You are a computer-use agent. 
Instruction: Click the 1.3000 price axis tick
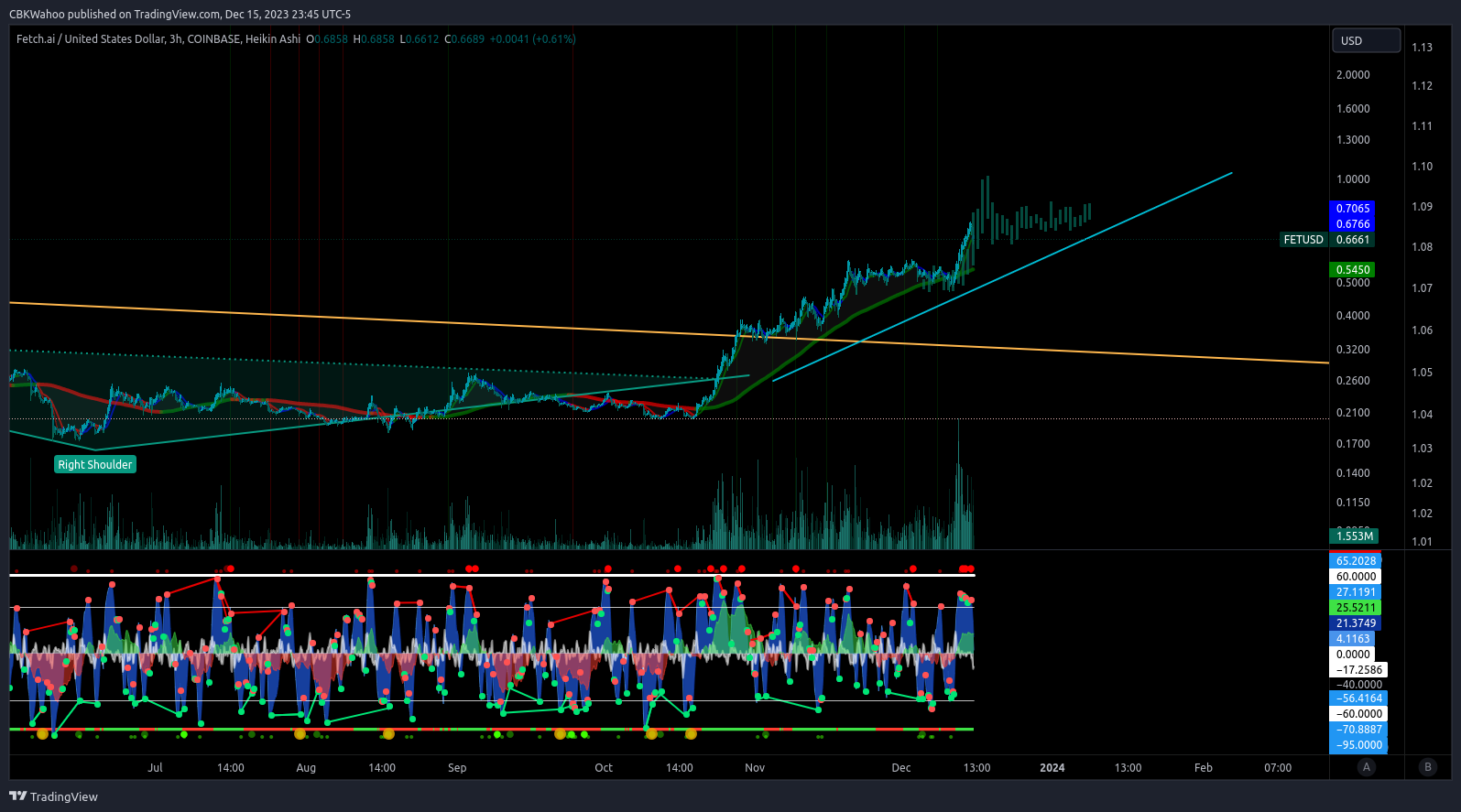tap(1353, 140)
